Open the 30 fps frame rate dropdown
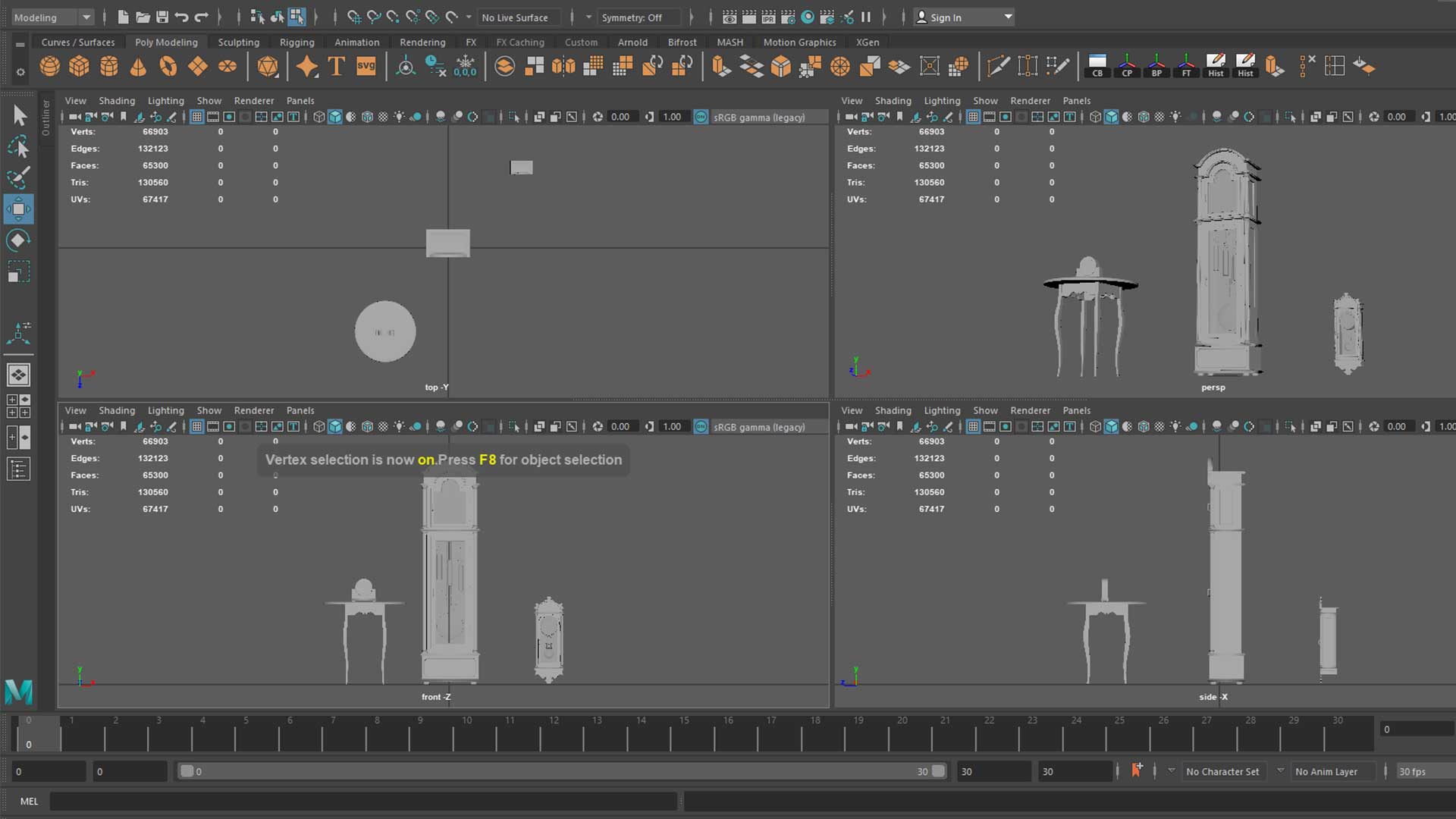 click(x=1423, y=771)
